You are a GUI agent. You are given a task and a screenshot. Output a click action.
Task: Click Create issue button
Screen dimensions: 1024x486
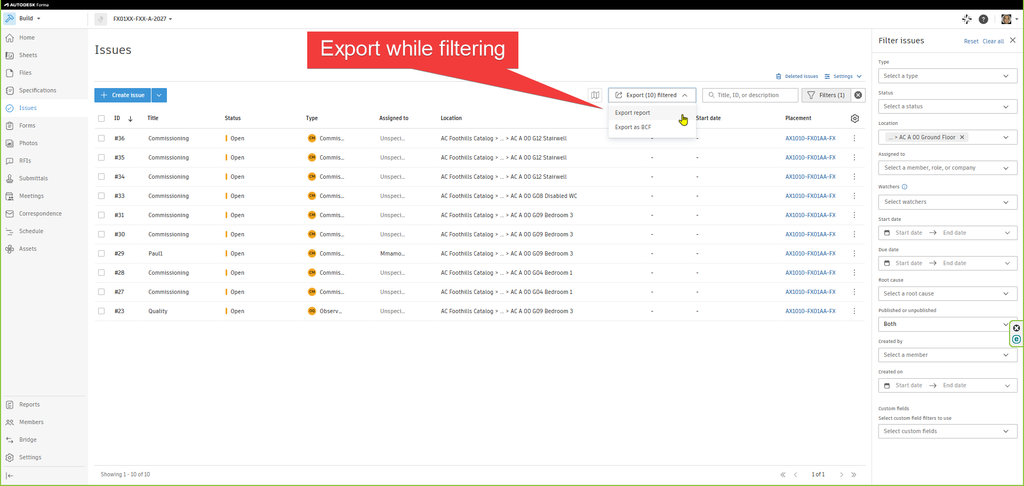click(123, 95)
